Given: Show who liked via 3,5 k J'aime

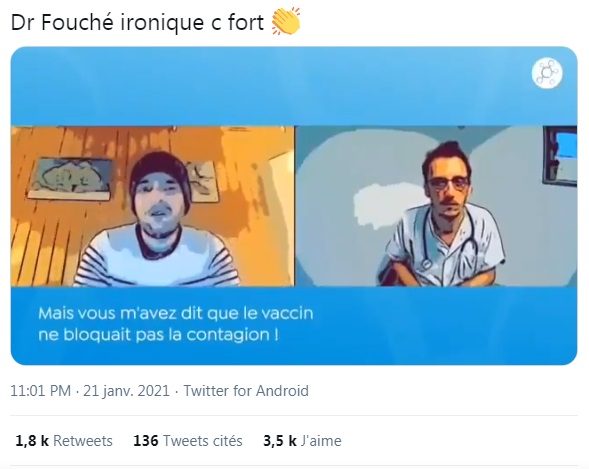Looking at the screenshot, I should click(x=302, y=441).
